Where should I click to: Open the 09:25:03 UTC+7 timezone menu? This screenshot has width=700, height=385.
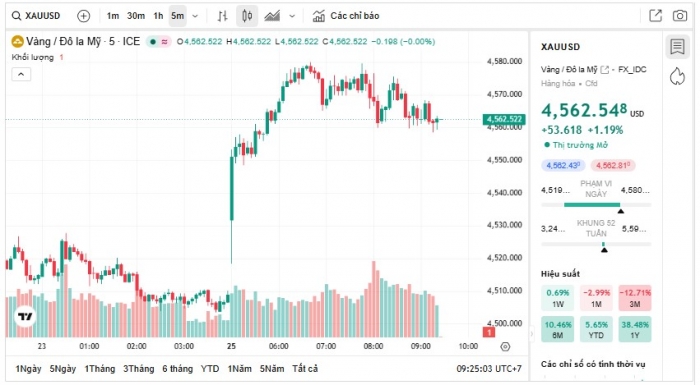coord(489,369)
